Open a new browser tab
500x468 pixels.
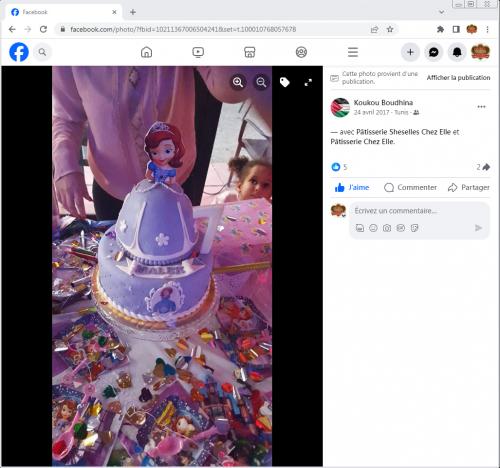click(133, 12)
